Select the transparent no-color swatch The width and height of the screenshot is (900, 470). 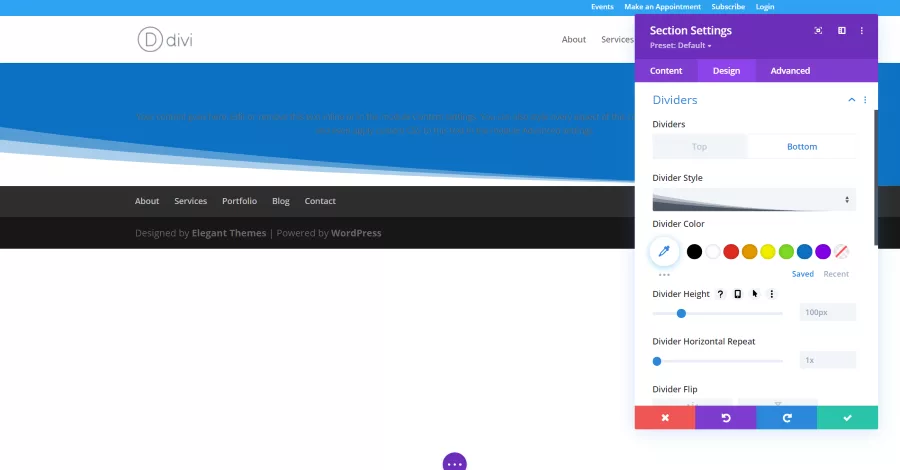click(841, 251)
